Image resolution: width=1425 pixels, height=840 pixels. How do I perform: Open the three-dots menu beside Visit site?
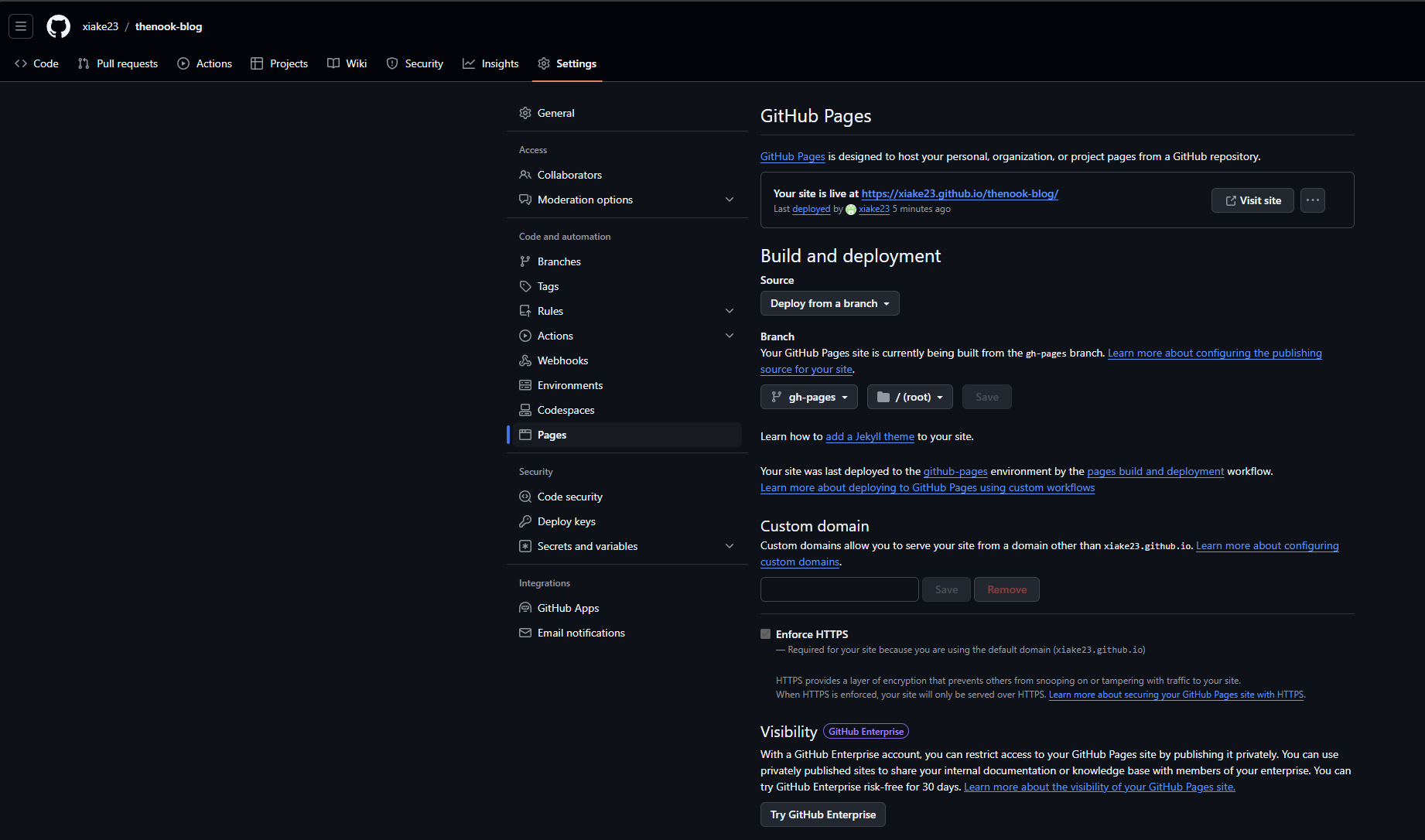1313,200
